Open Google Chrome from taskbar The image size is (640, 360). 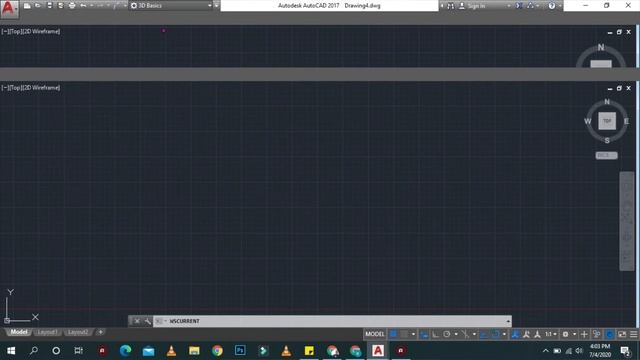point(217,351)
